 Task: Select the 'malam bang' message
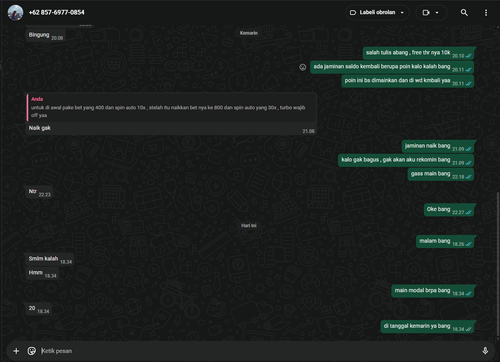tap(445, 242)
